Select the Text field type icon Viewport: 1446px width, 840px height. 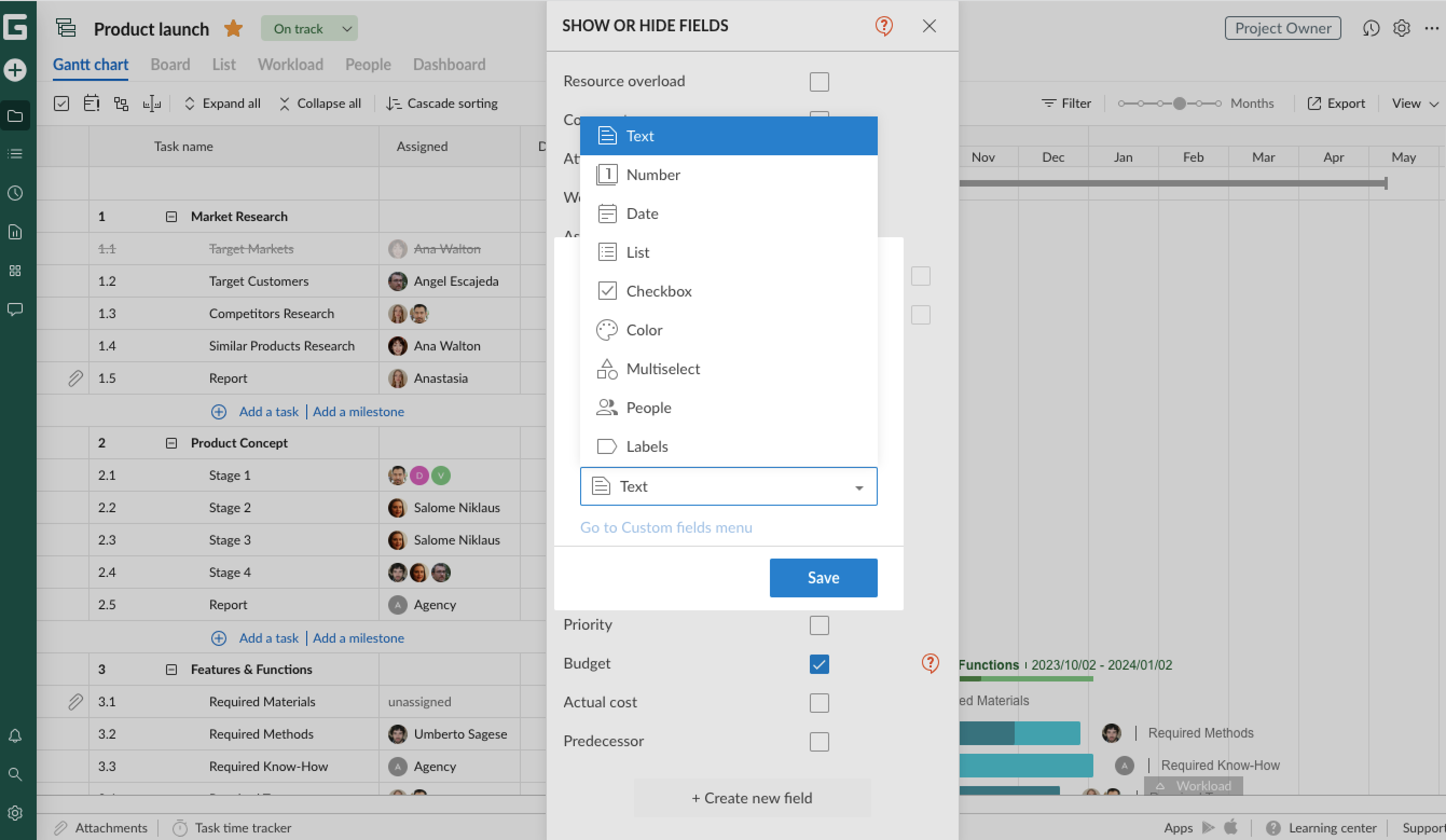607,136
